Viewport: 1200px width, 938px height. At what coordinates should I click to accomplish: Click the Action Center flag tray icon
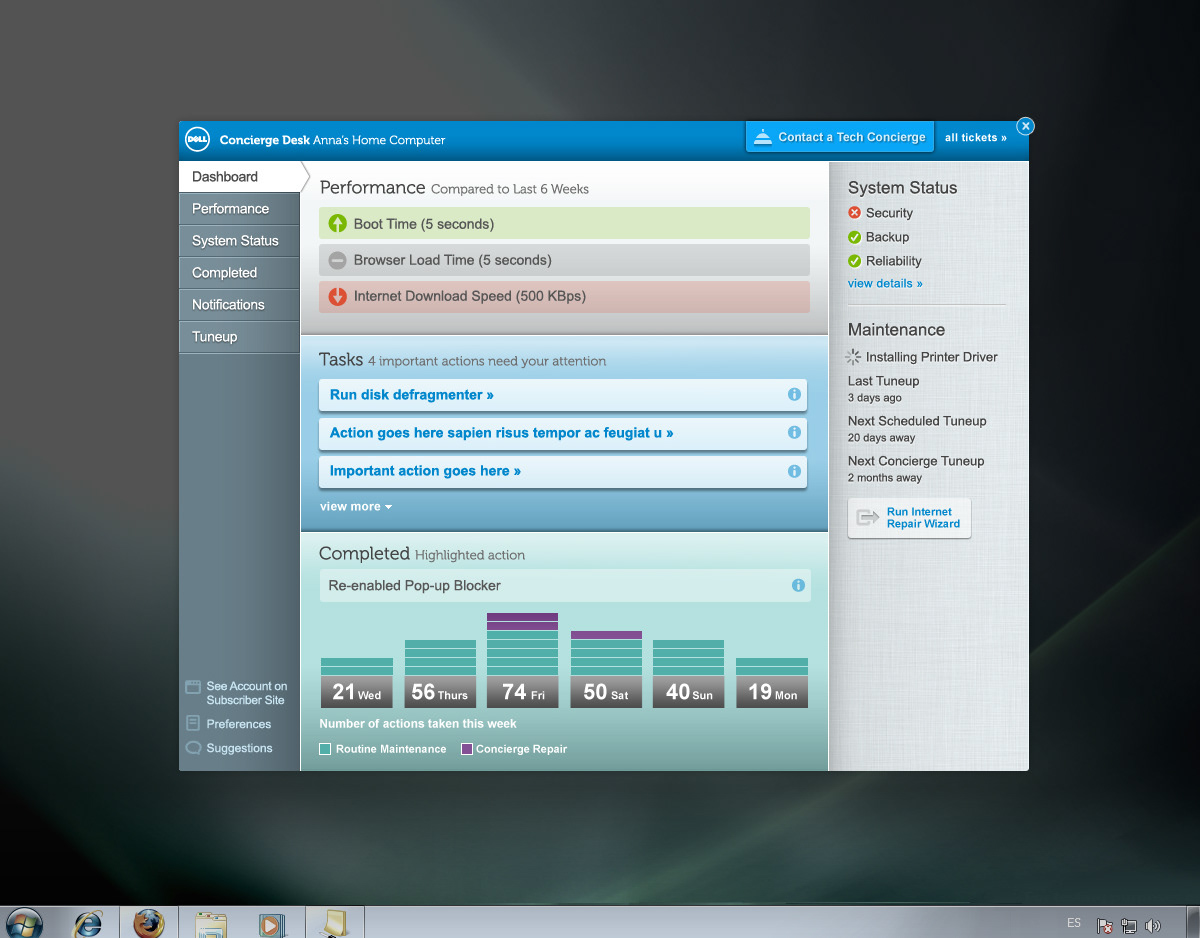[1105, 926]
